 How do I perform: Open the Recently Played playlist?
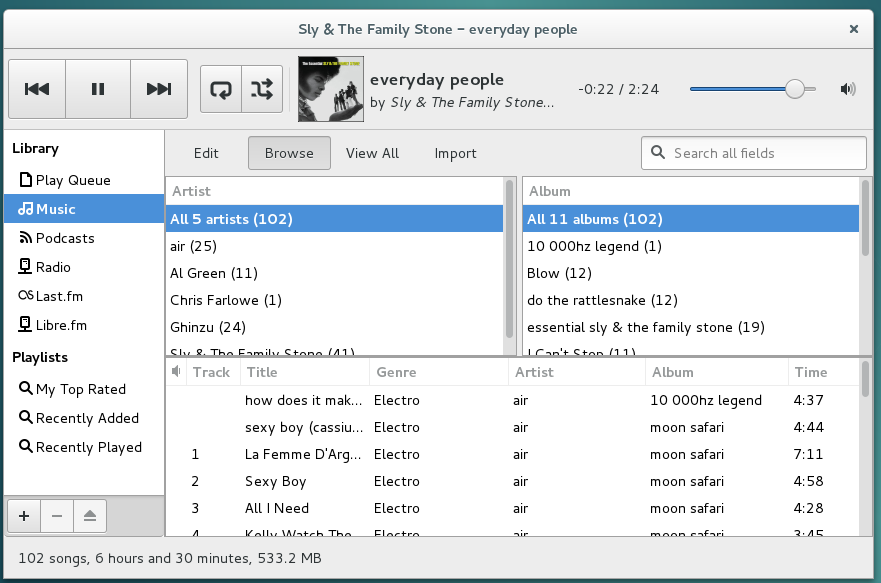click(84, 448)
